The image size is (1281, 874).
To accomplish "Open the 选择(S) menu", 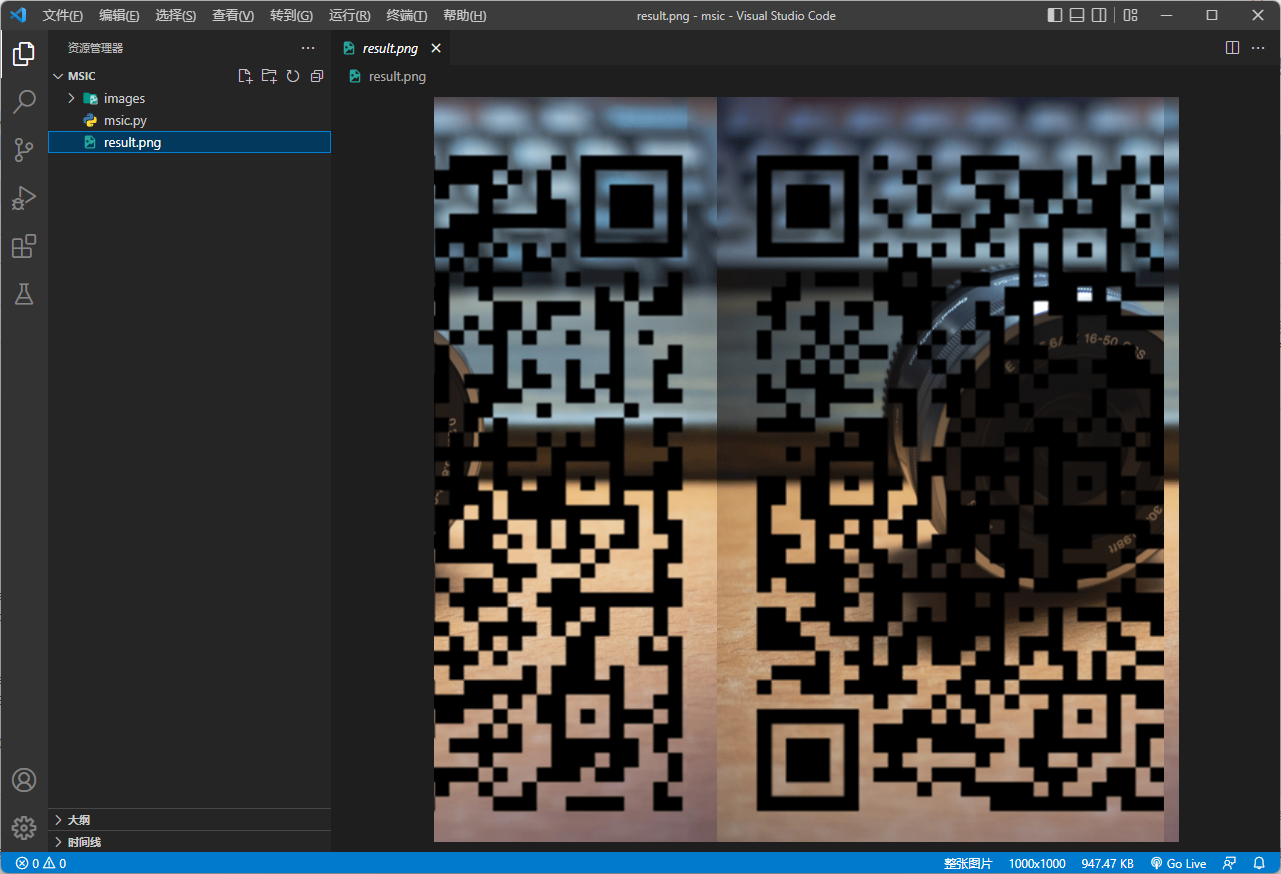I will coord(176,15).
